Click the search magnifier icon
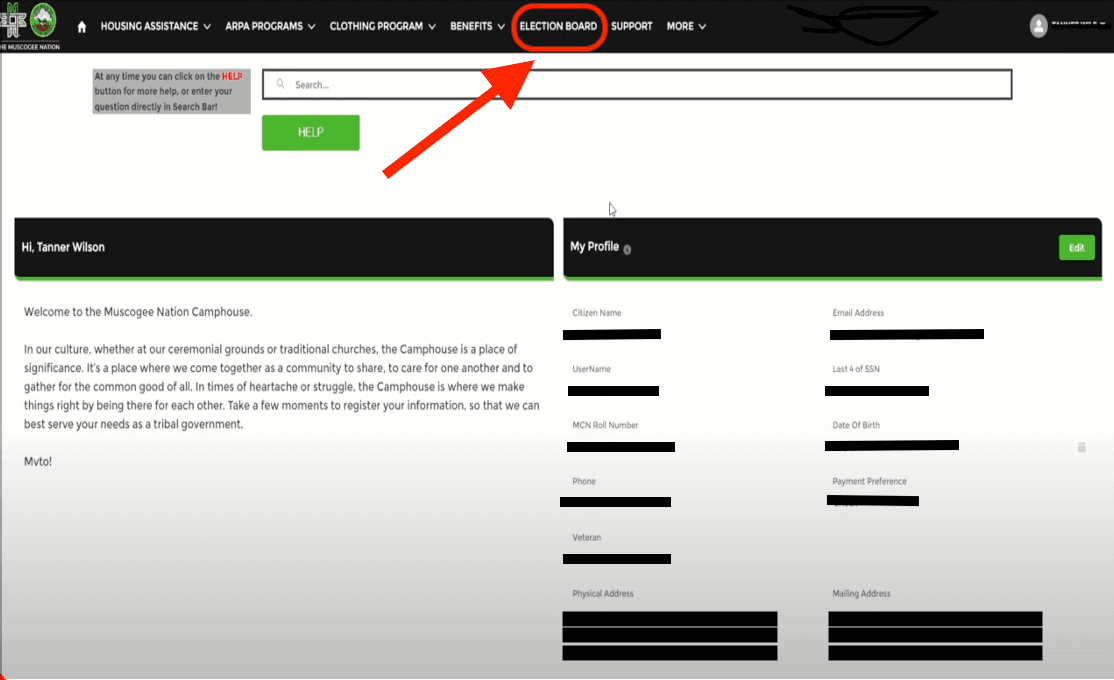This screenshot has height=680, width=1114. 281,84
